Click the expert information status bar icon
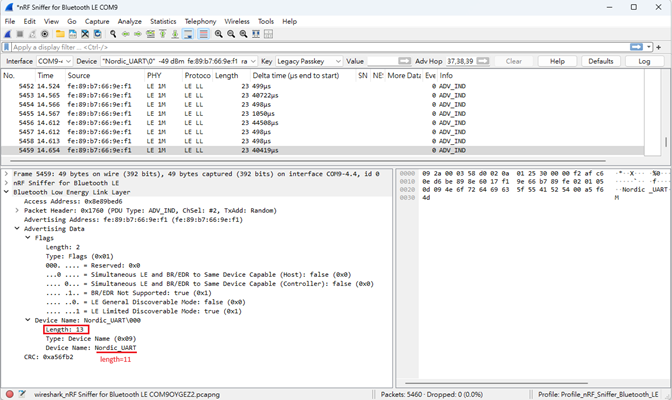The height and width of the screenshot is (400, 672). click(x=8, y=394)
